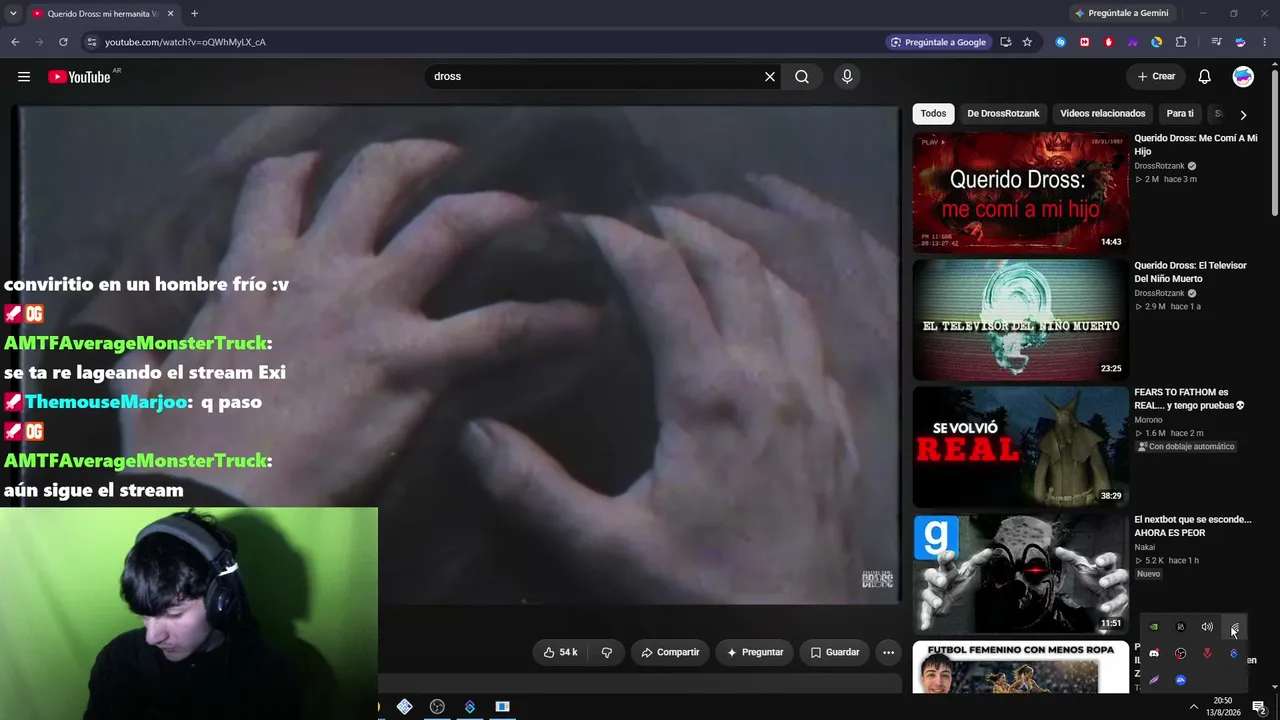The image size is (1280, 720).
Task: Open the 'Futbol femenino con menos ropa' thumbnail
Action: pyautogui.click(x=1020, y=667)
